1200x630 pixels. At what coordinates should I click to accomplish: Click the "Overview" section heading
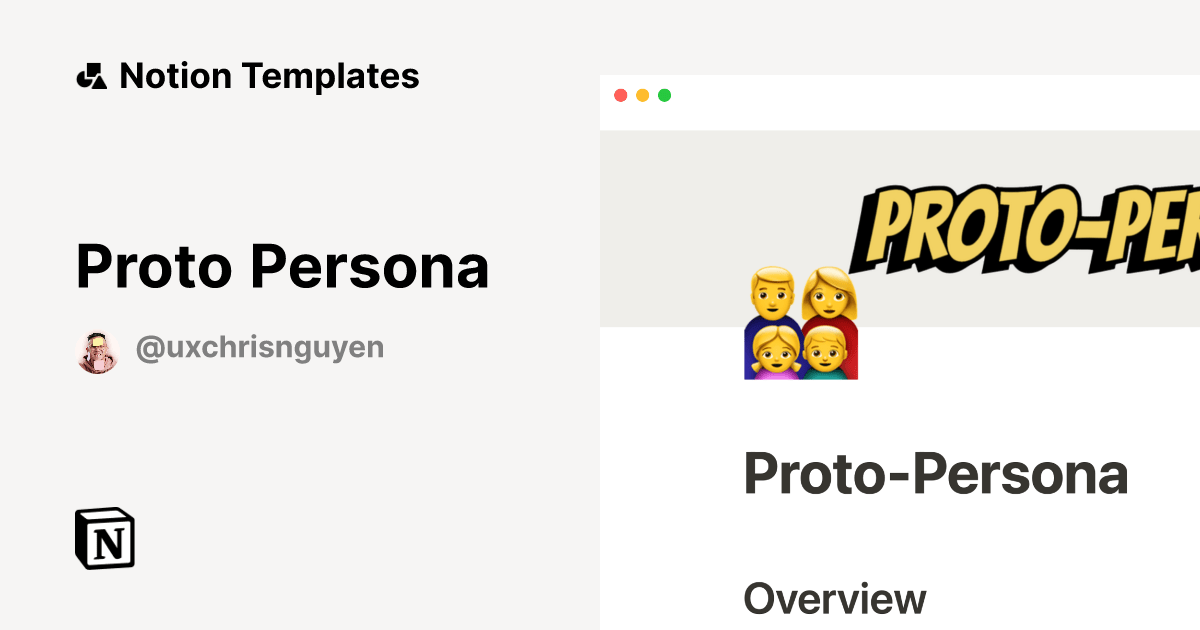pos(833,600)
